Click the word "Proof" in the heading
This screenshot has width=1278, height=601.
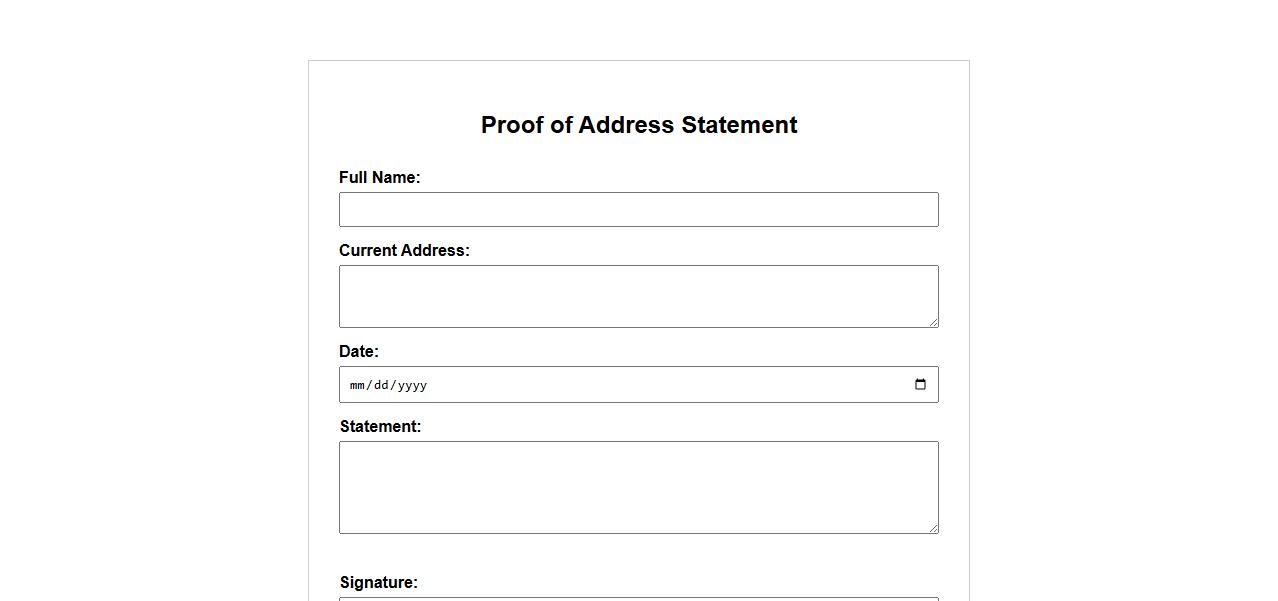(512, 126)
